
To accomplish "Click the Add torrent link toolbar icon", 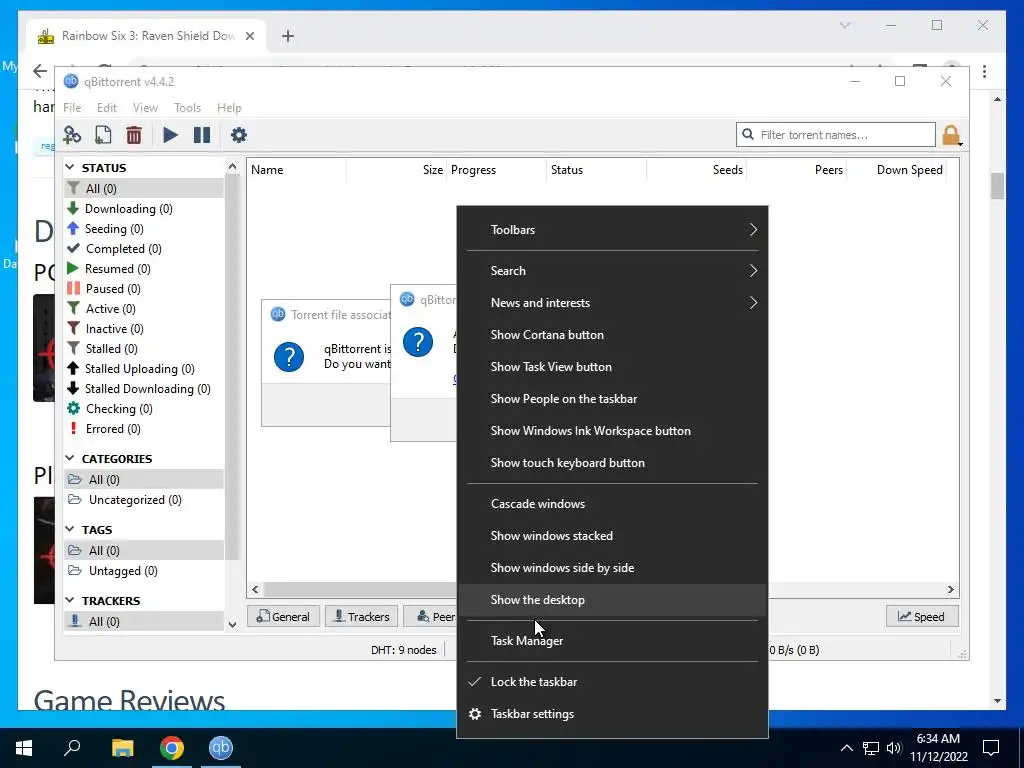I will 72,135.
